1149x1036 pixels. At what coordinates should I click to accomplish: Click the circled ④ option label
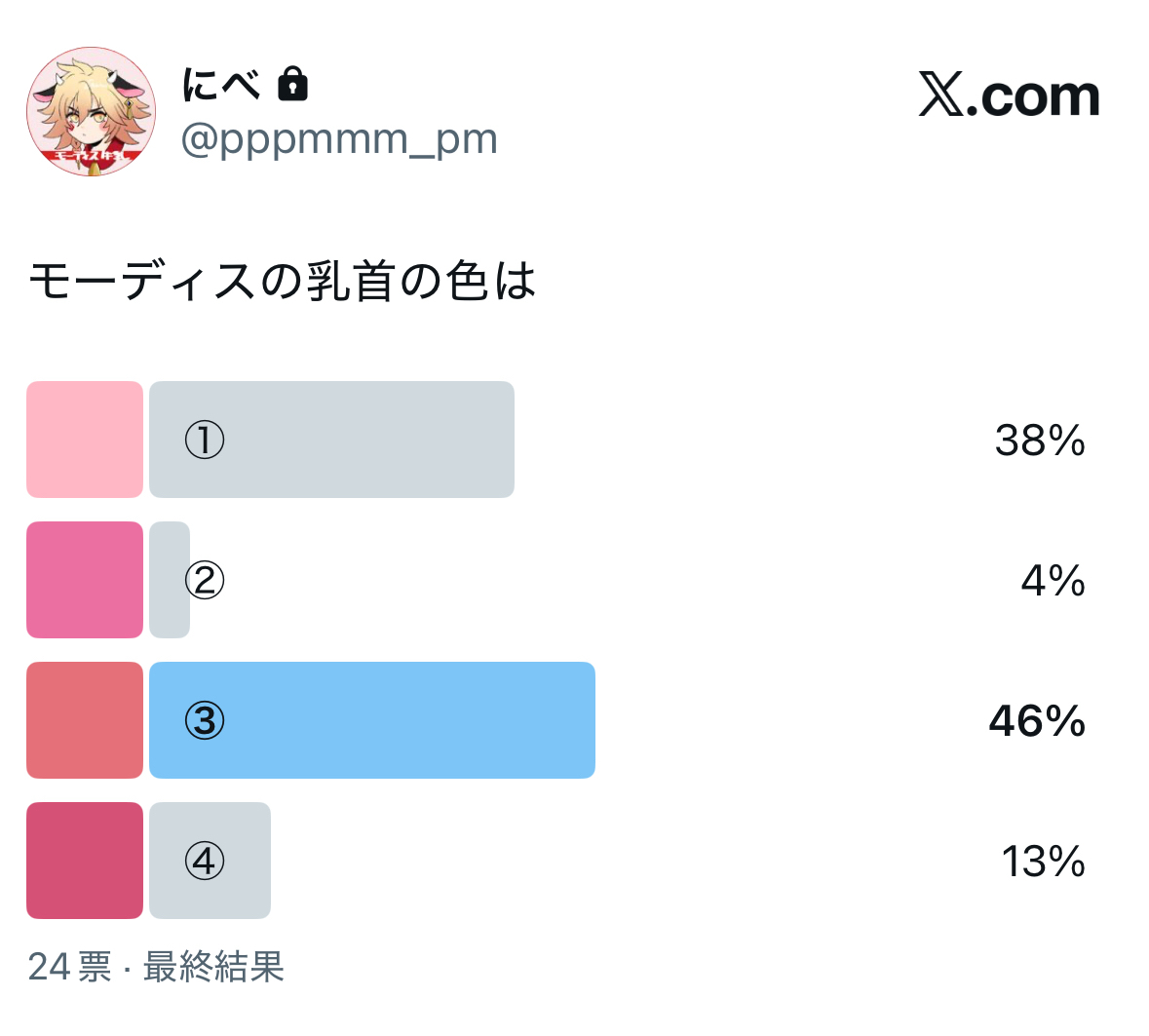point(205,861)
